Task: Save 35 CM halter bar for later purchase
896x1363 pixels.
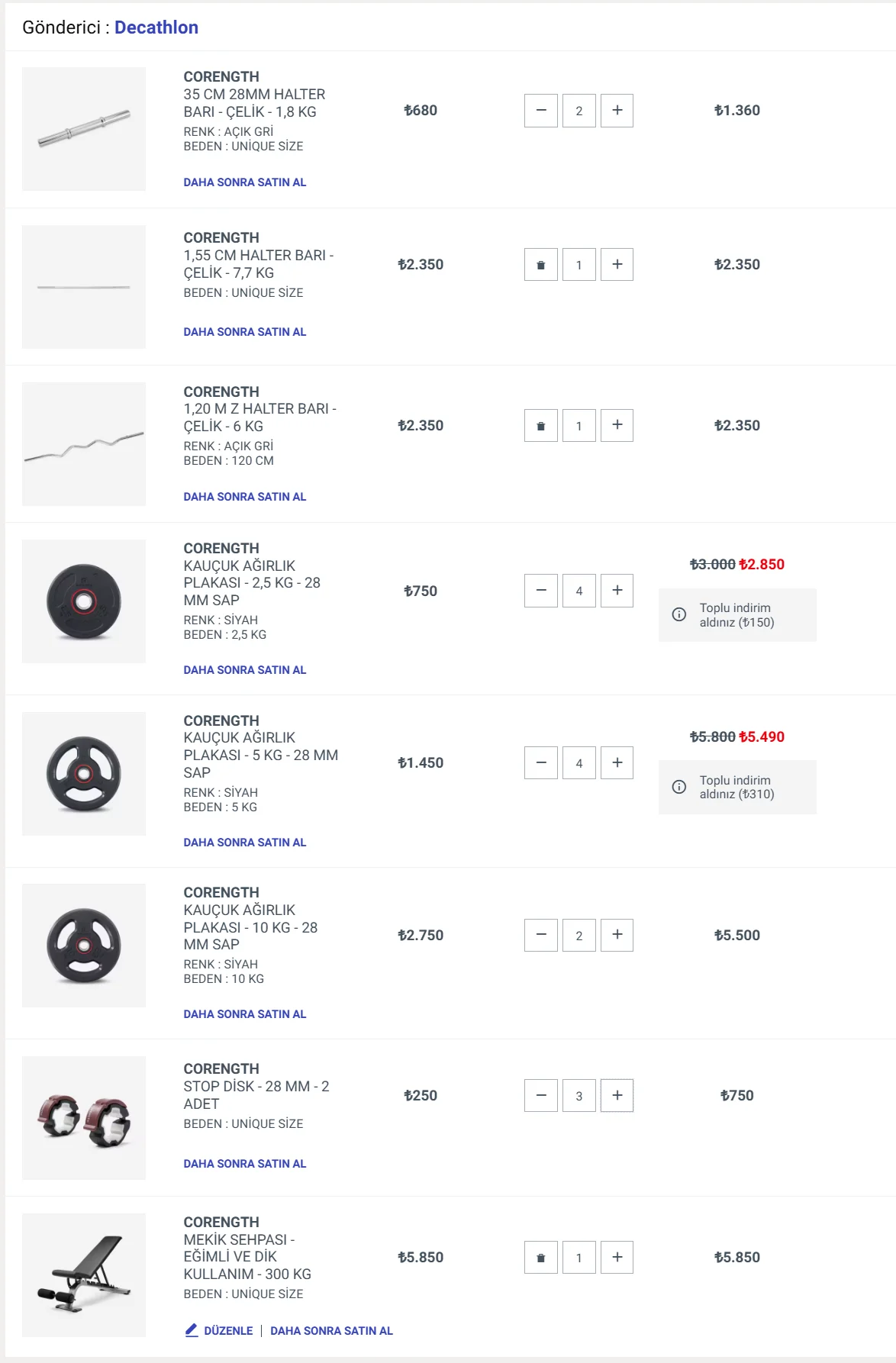Action: coord(245,182)
